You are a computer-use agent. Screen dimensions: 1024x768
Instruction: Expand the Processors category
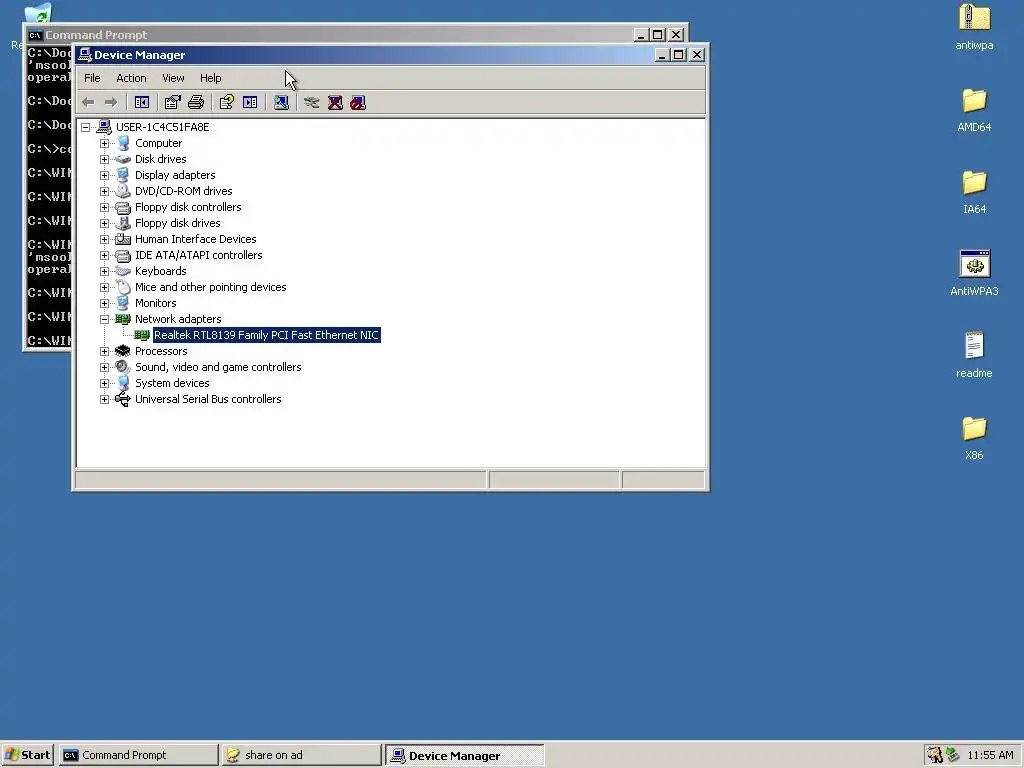104,351
